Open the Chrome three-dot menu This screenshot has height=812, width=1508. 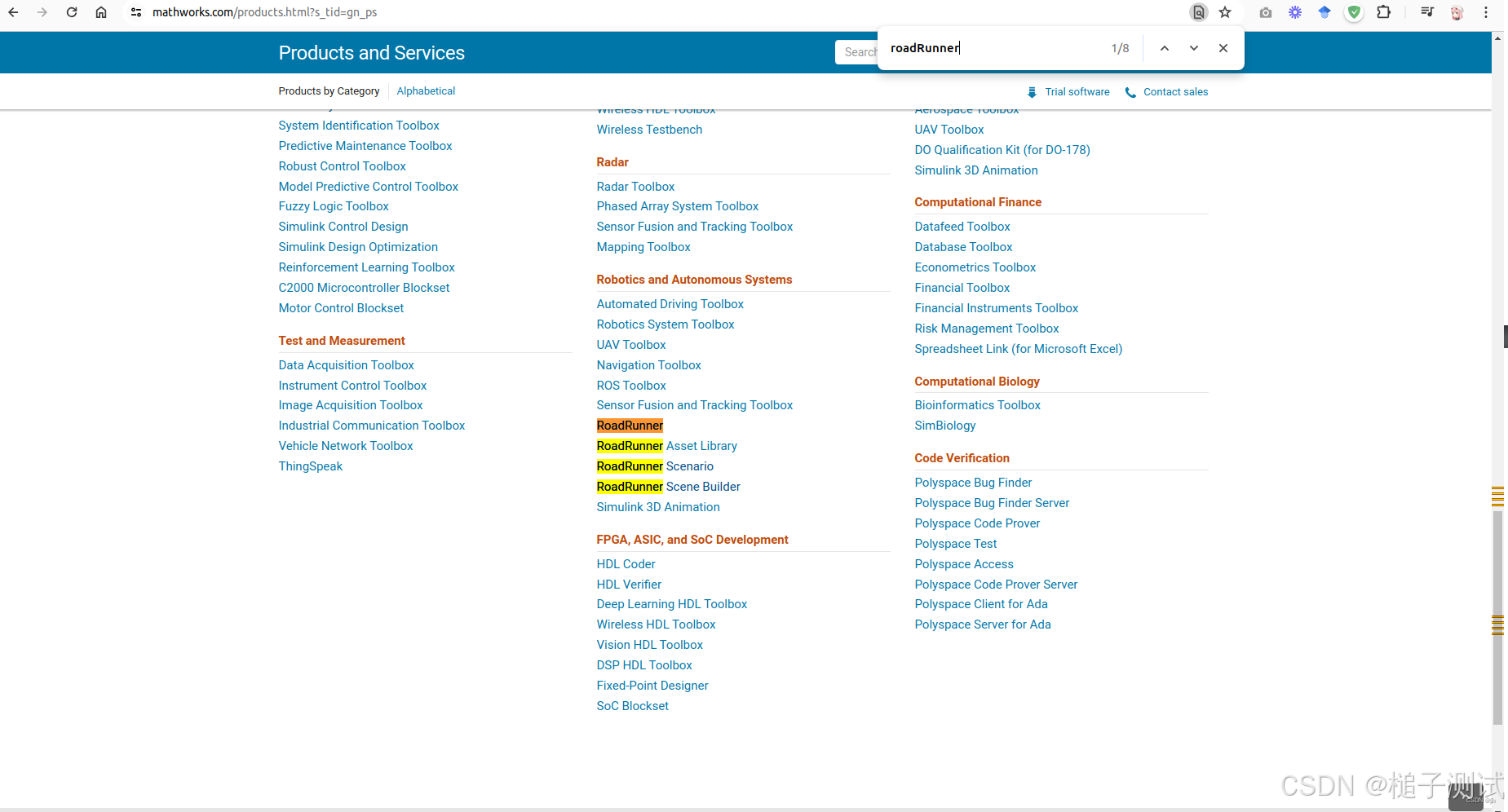point(1486,12)
